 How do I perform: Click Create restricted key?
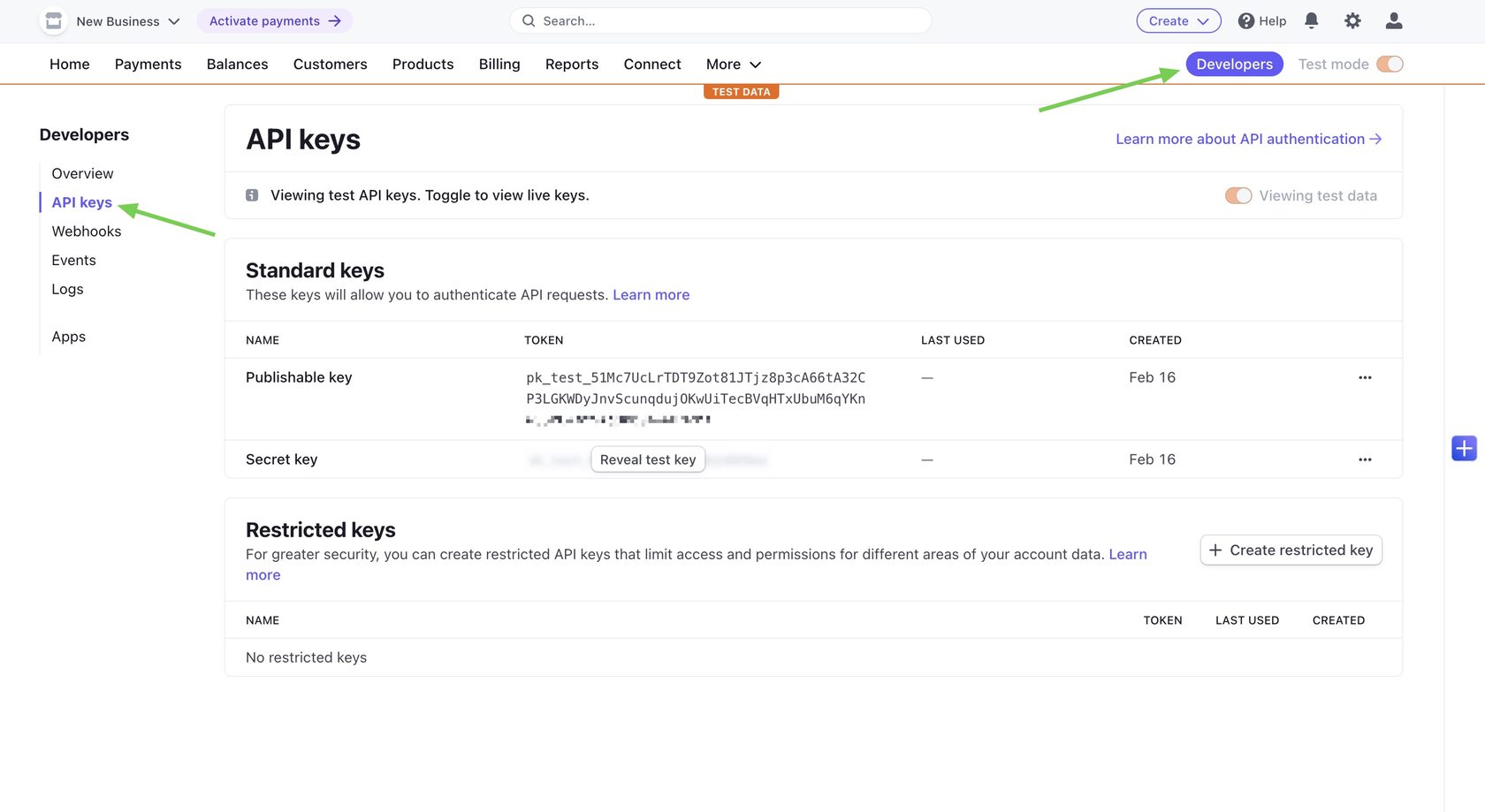point(1291,550)
